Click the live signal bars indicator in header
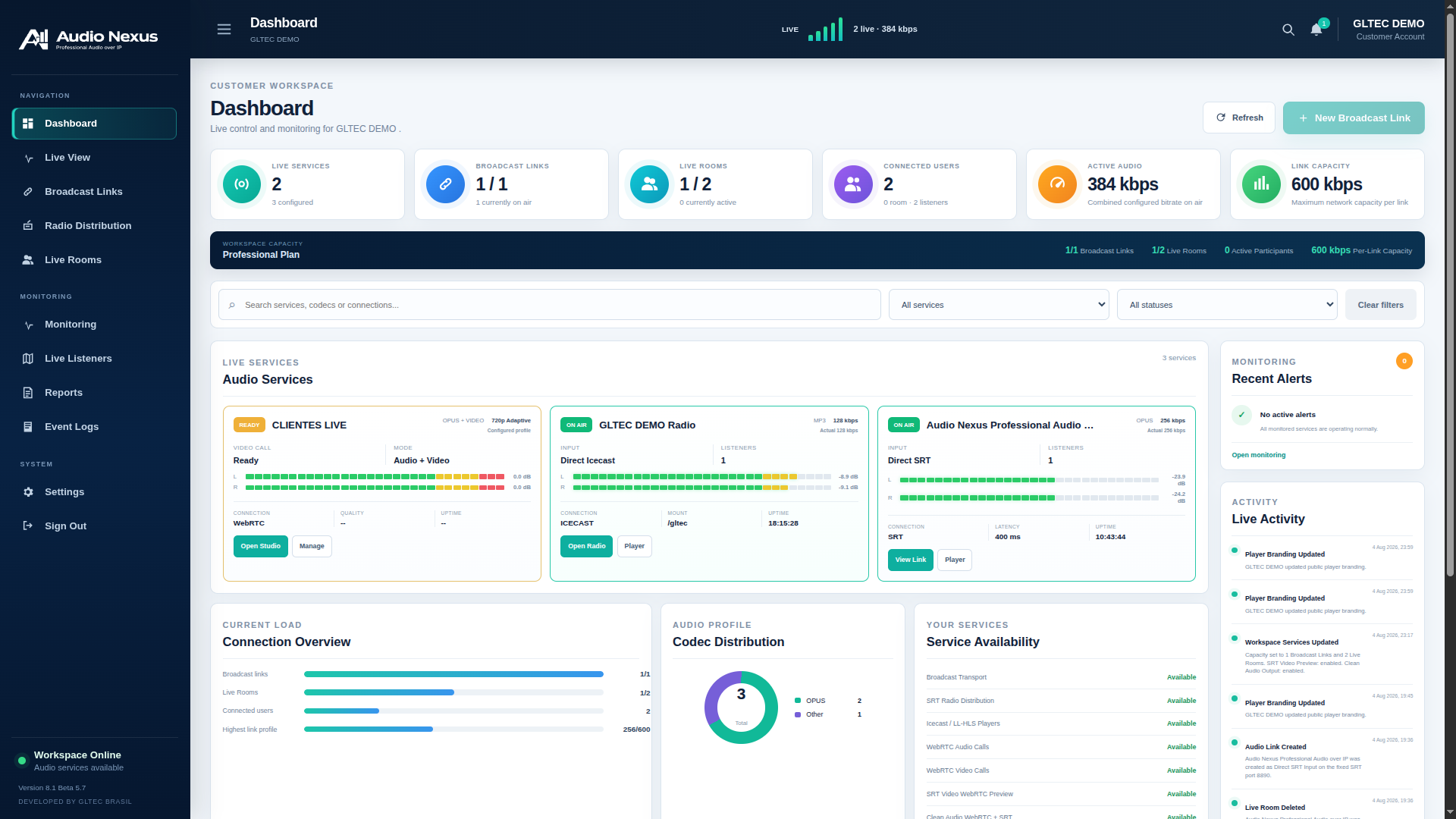This screenshot has height=819, width=1456. (x=825, y=30)
